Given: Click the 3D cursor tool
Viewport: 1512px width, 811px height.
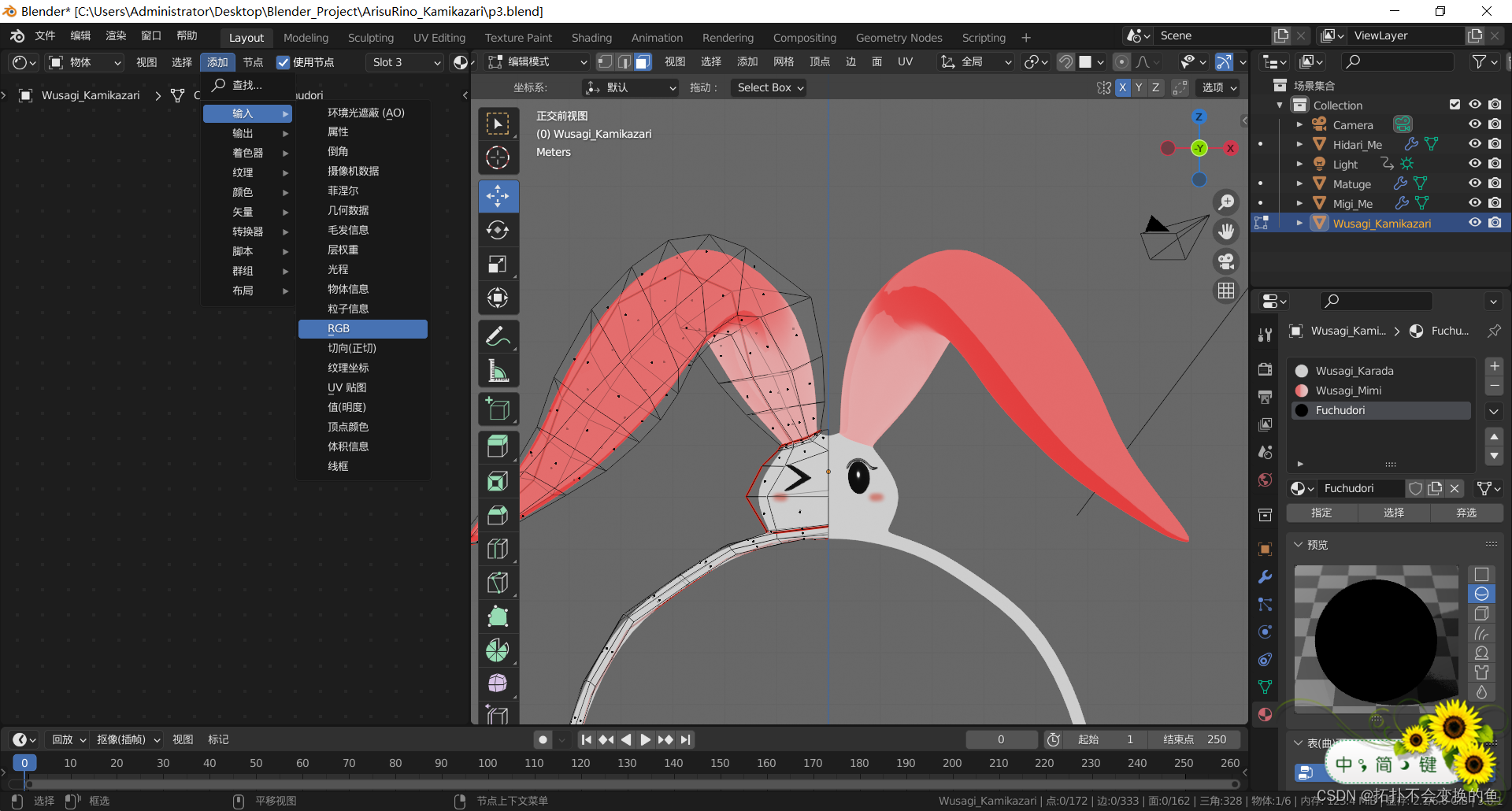Looking at the screenshot, I should point(498,157).
